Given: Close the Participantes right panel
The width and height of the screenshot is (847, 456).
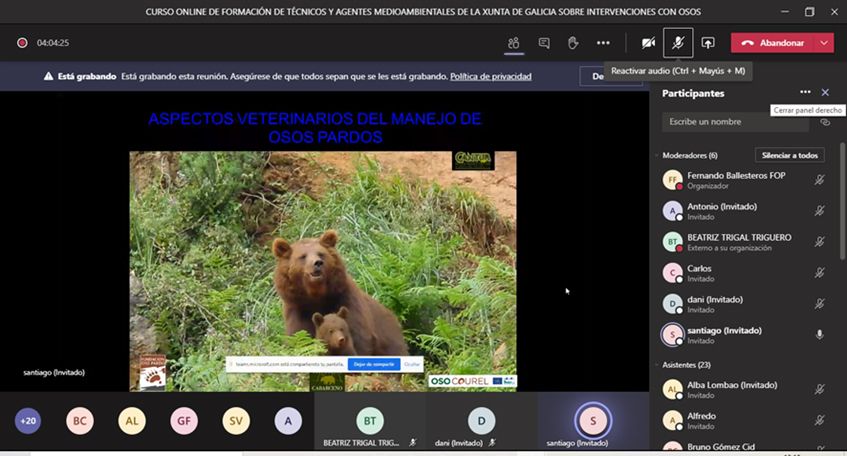Looking at the screenshot, I should [x=825, y=92].
